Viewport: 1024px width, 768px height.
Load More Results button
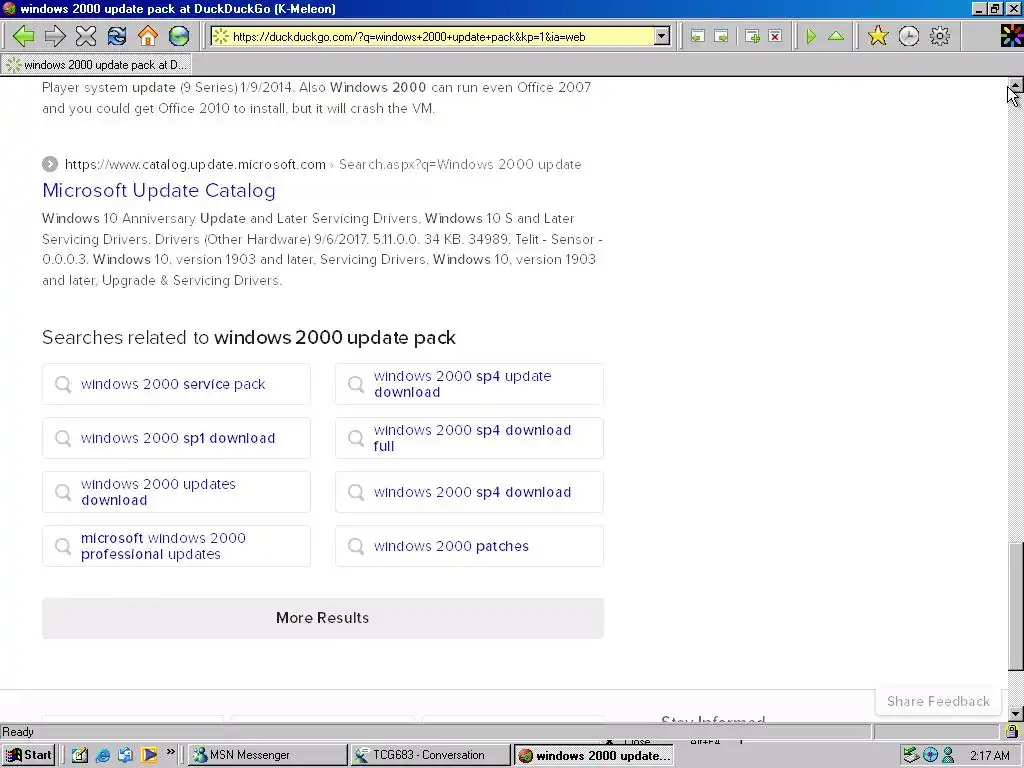coord(323,618)
